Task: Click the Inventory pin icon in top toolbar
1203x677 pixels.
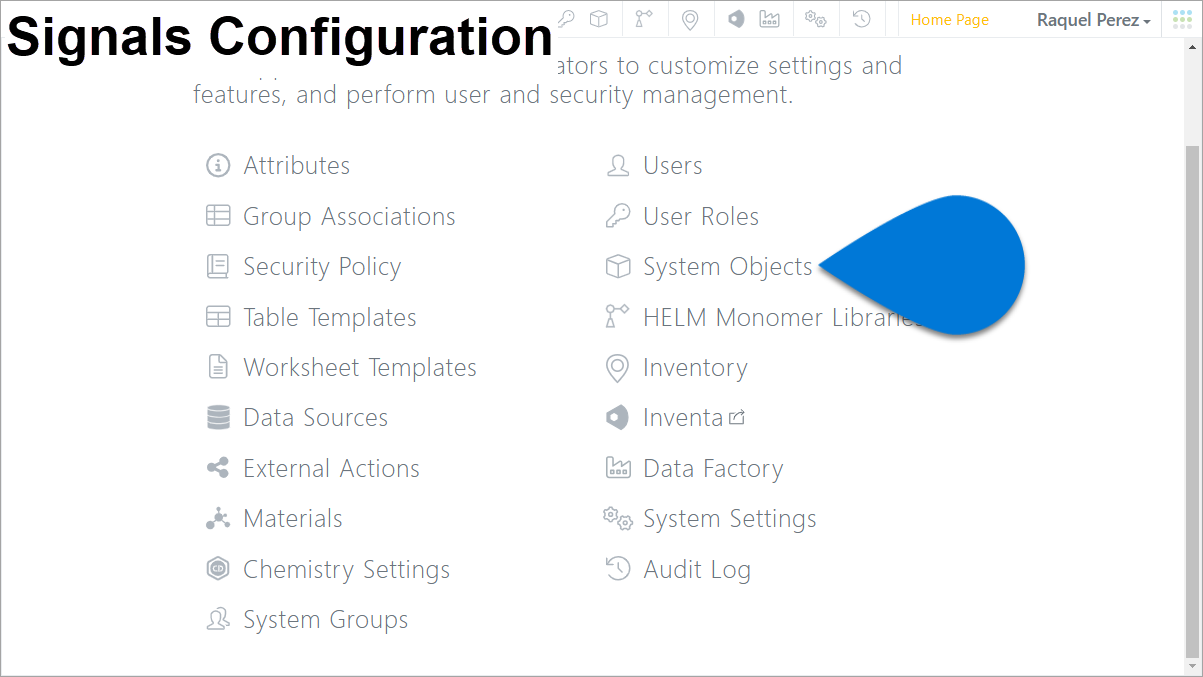Action: click(x=689, y=19)
